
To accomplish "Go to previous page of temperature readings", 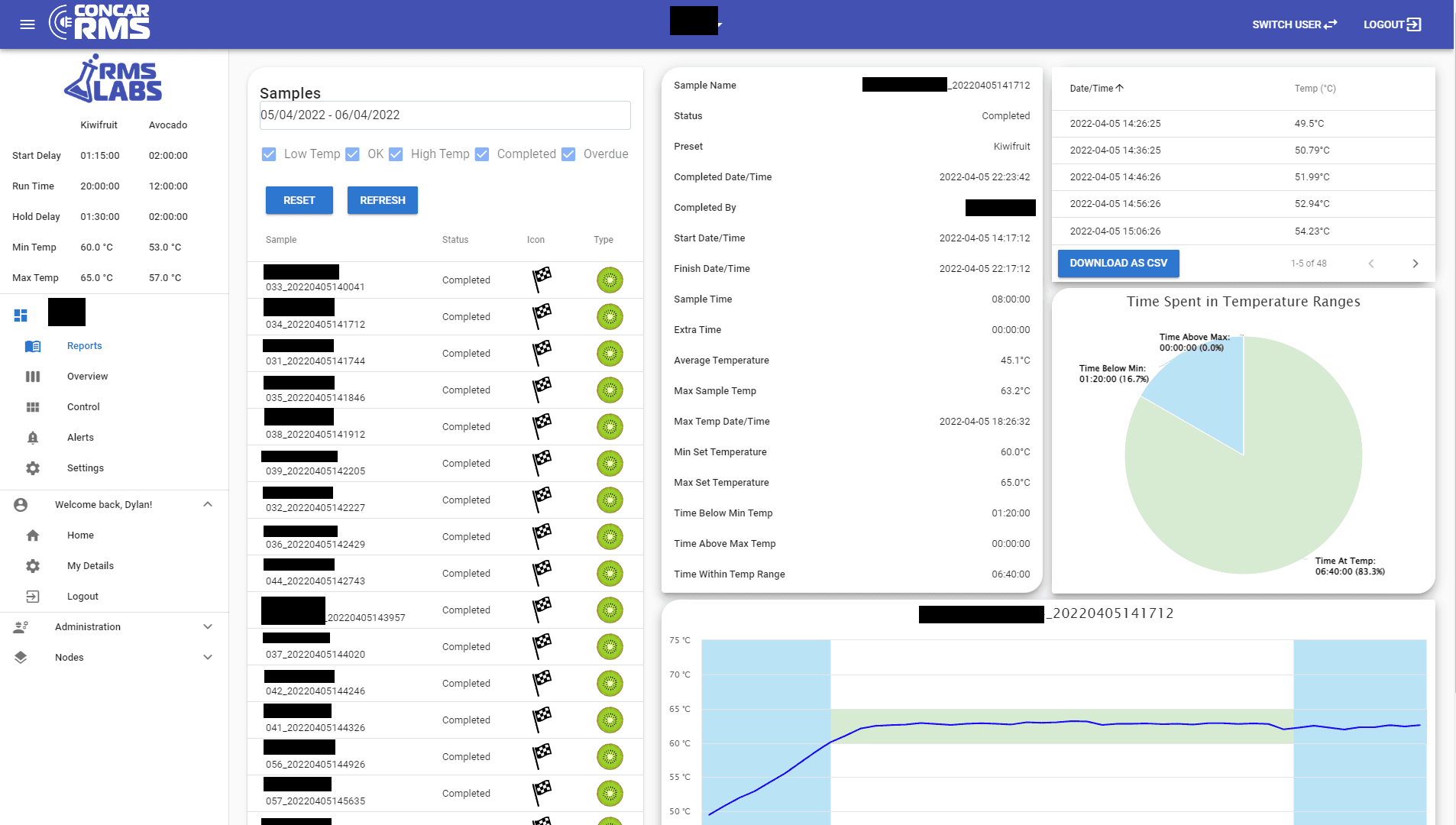I will tap(1371, 264).
